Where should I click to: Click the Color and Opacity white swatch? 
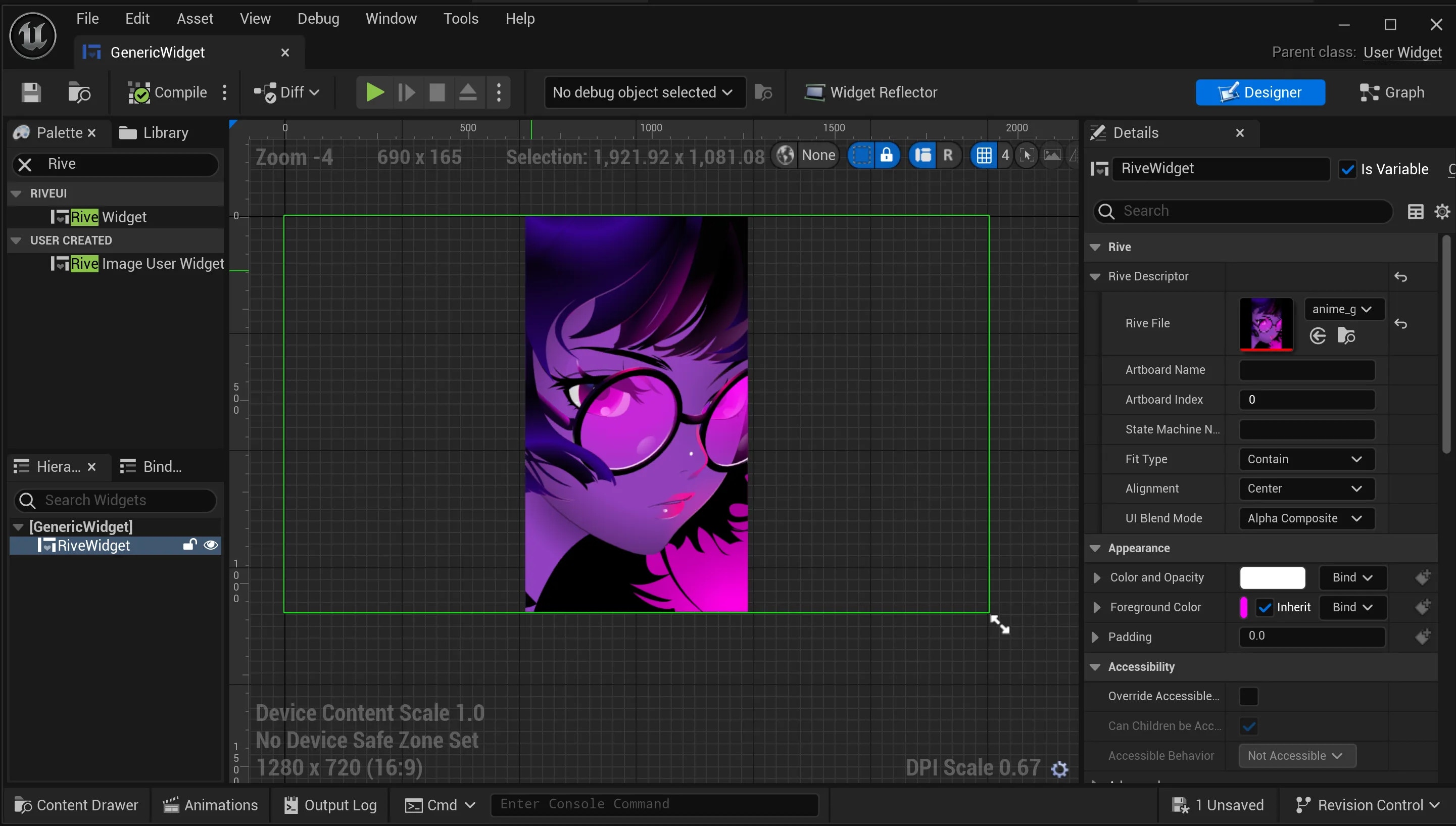point(1272,577)
